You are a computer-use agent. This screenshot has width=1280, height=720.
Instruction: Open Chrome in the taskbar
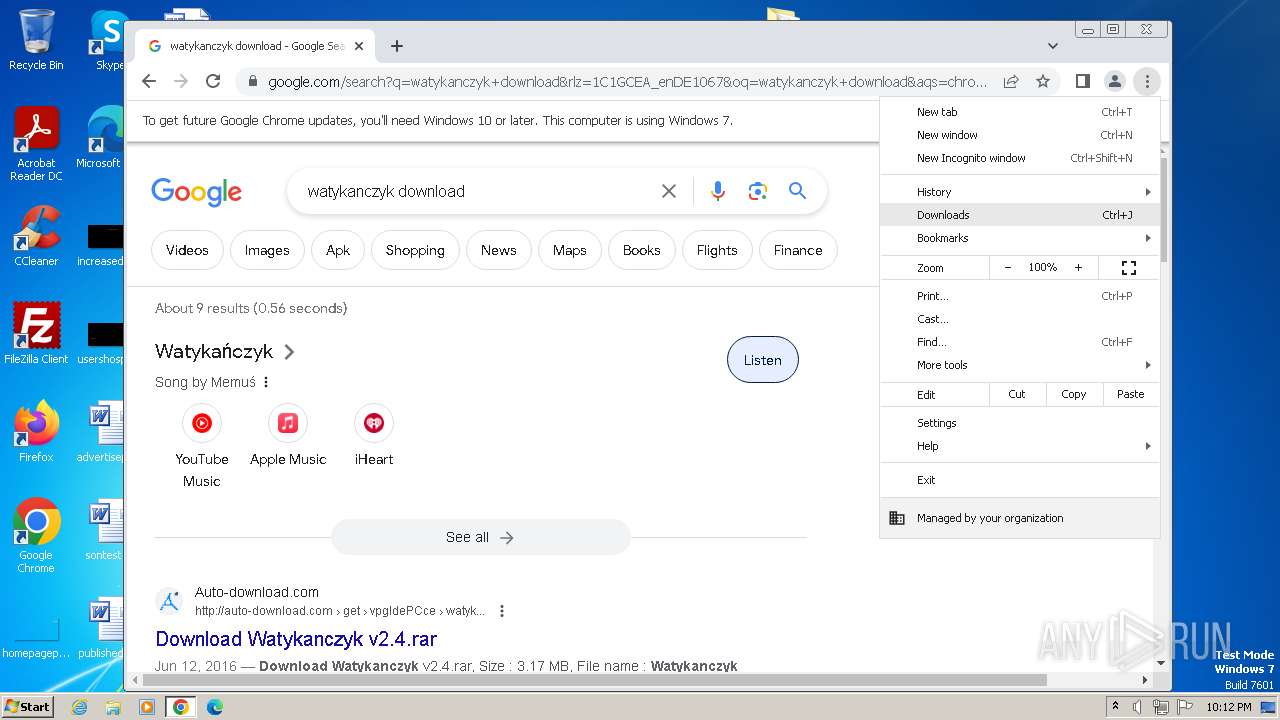(x=180, y=707)
